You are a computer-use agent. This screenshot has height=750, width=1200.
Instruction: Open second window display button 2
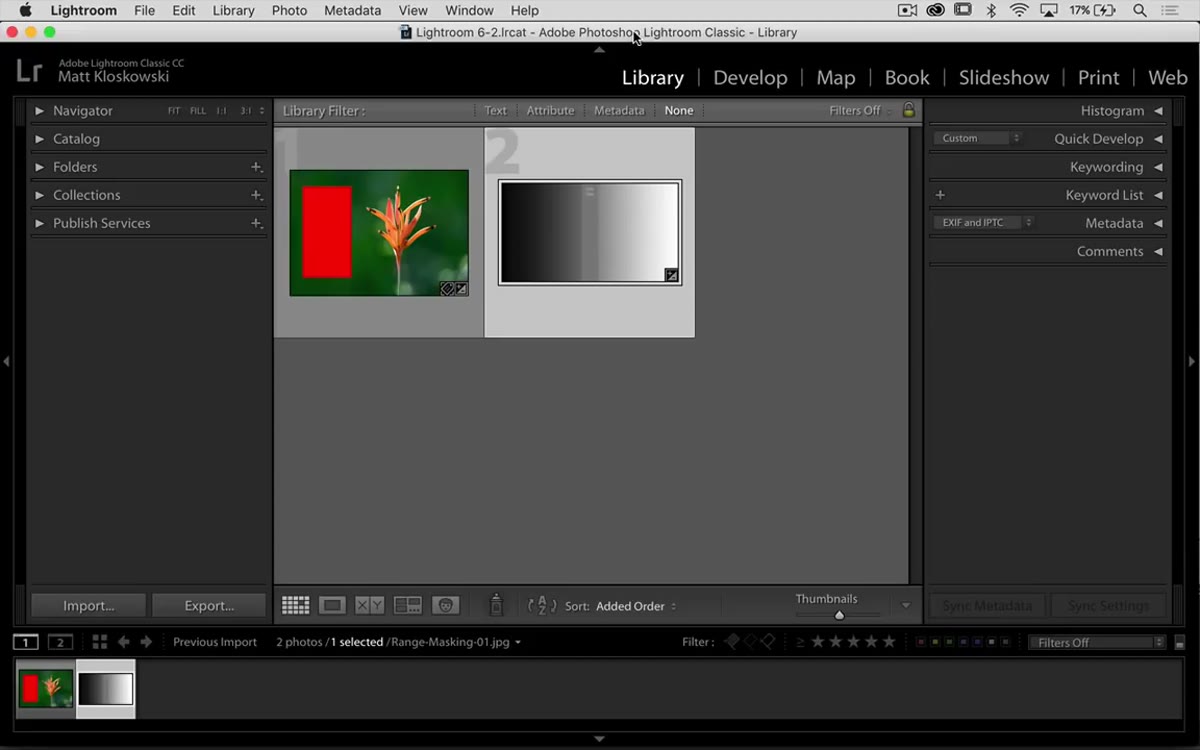pos(60,642)
